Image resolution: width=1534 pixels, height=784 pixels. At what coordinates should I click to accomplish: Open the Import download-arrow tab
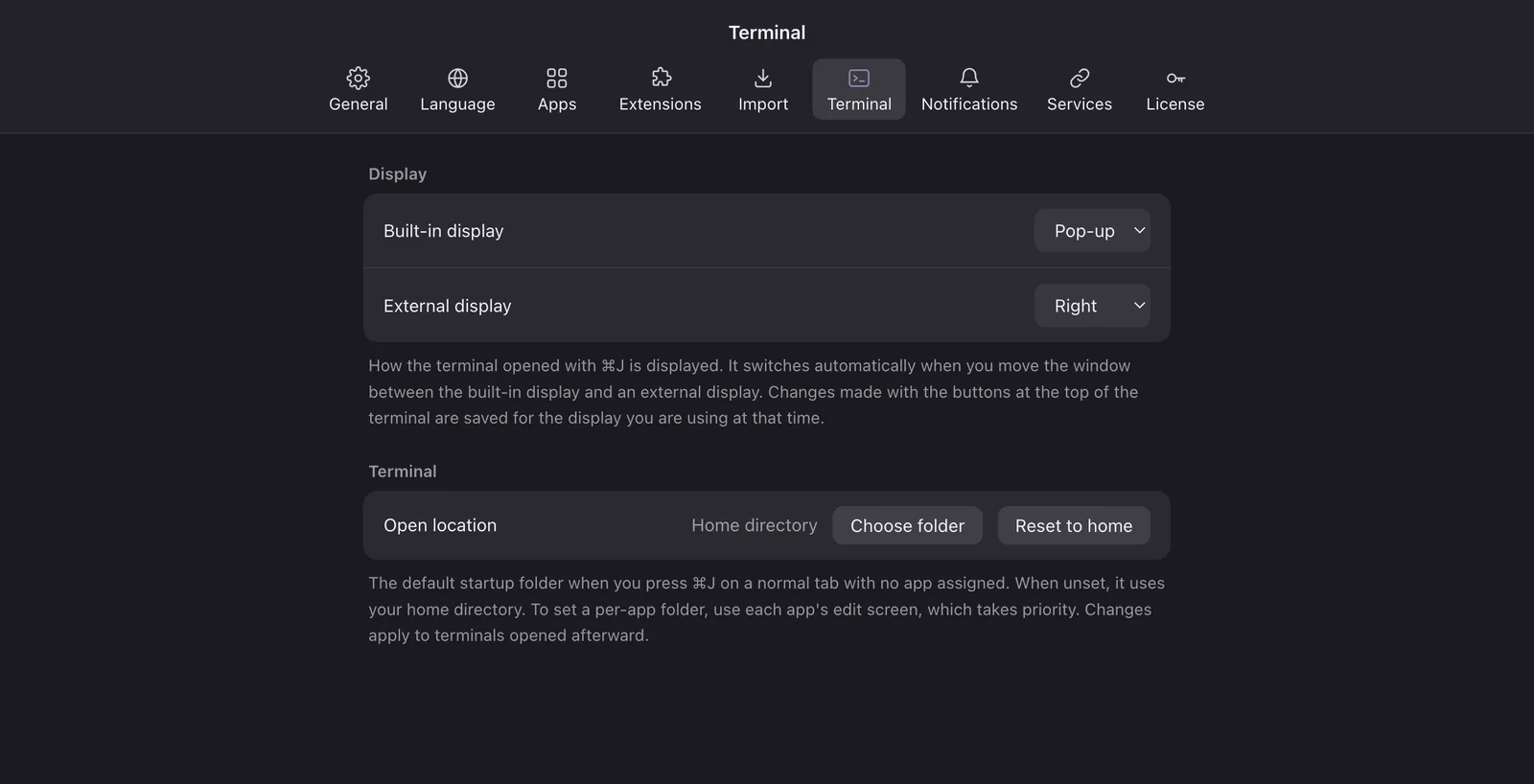763,89
